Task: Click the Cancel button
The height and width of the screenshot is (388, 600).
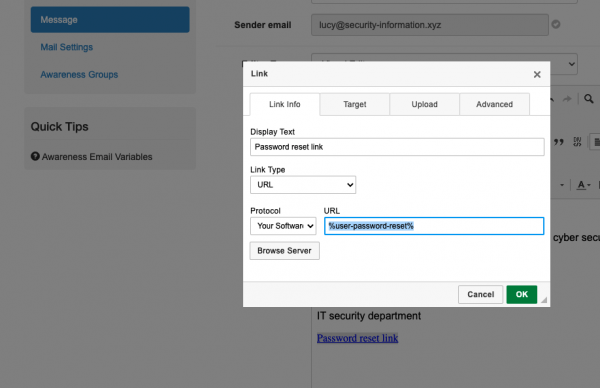Action: click(481, 294)
